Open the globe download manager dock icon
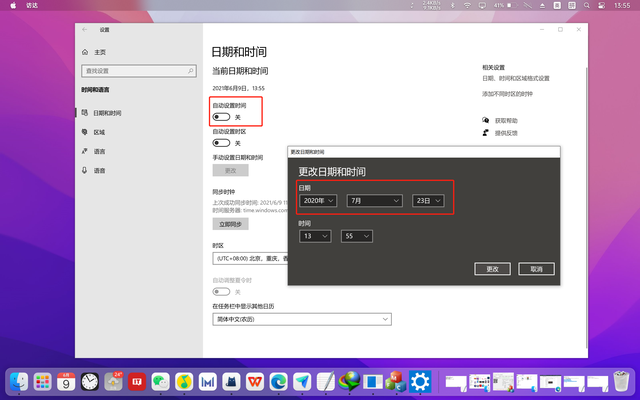The width and height of the screenshot is (640, 400). pos(349,382)
